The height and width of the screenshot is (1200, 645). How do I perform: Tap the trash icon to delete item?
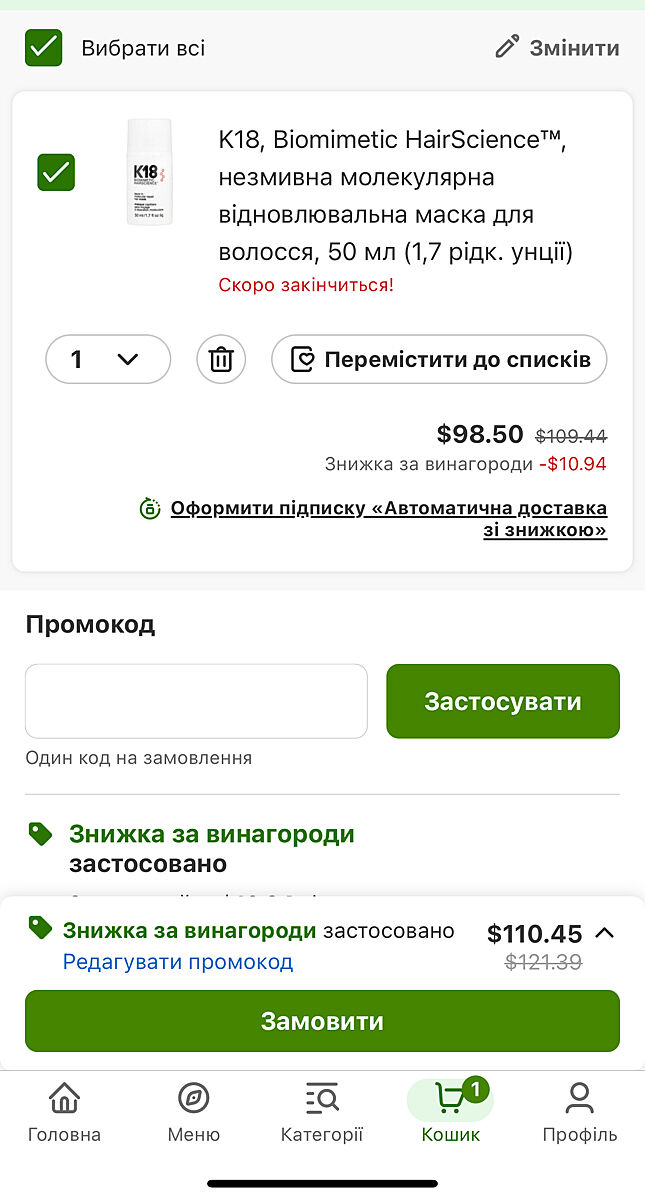(x=221, y=359)
